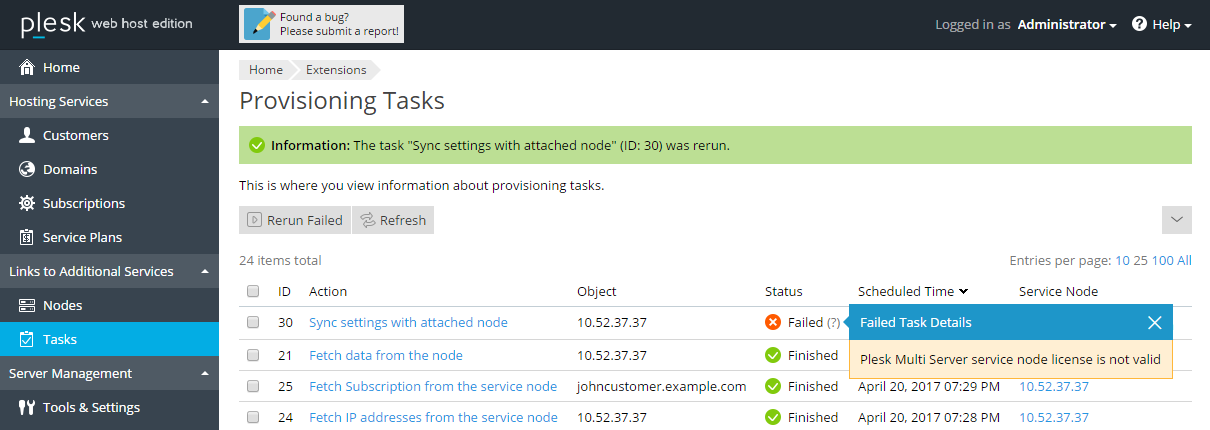This screenshot has width=1210, height=430.
Task: Check the box for task ID 30
Action: click(253, 323)
